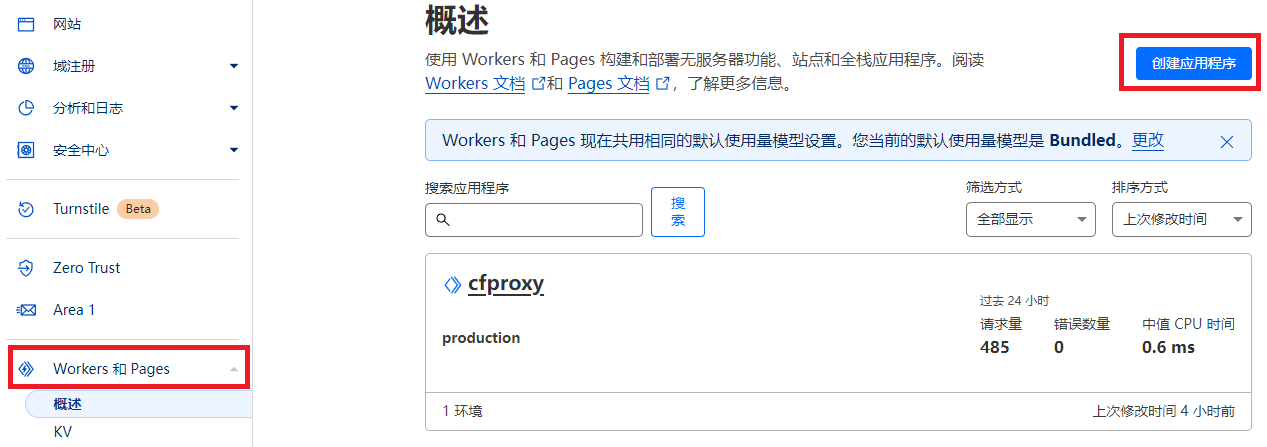Image resolution: width=1267 pixels, height=447 pixels.
Task: Expand the 安全中心 sidebar section
Action: (x=234, y=150)
